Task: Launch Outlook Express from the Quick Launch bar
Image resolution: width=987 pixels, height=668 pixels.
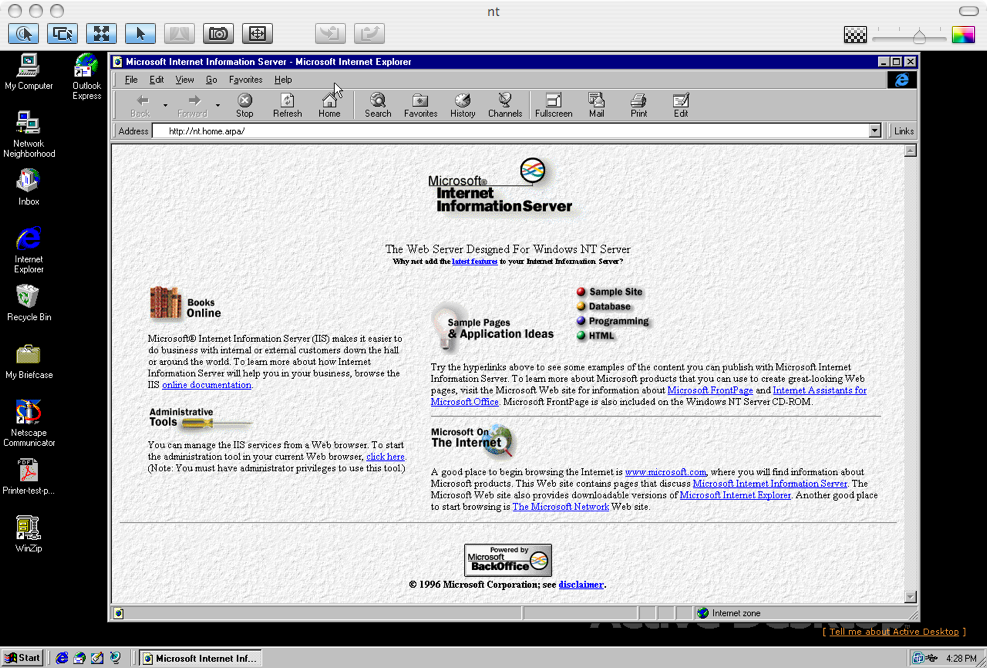Action: [79, 658]
